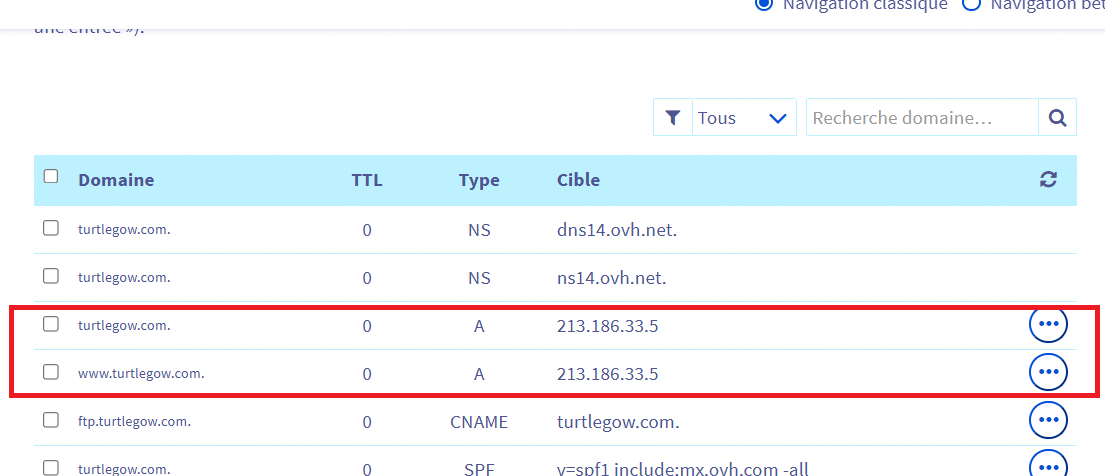
Task: Click the dropdown chevron next to Tous
Action: [778, 118]
